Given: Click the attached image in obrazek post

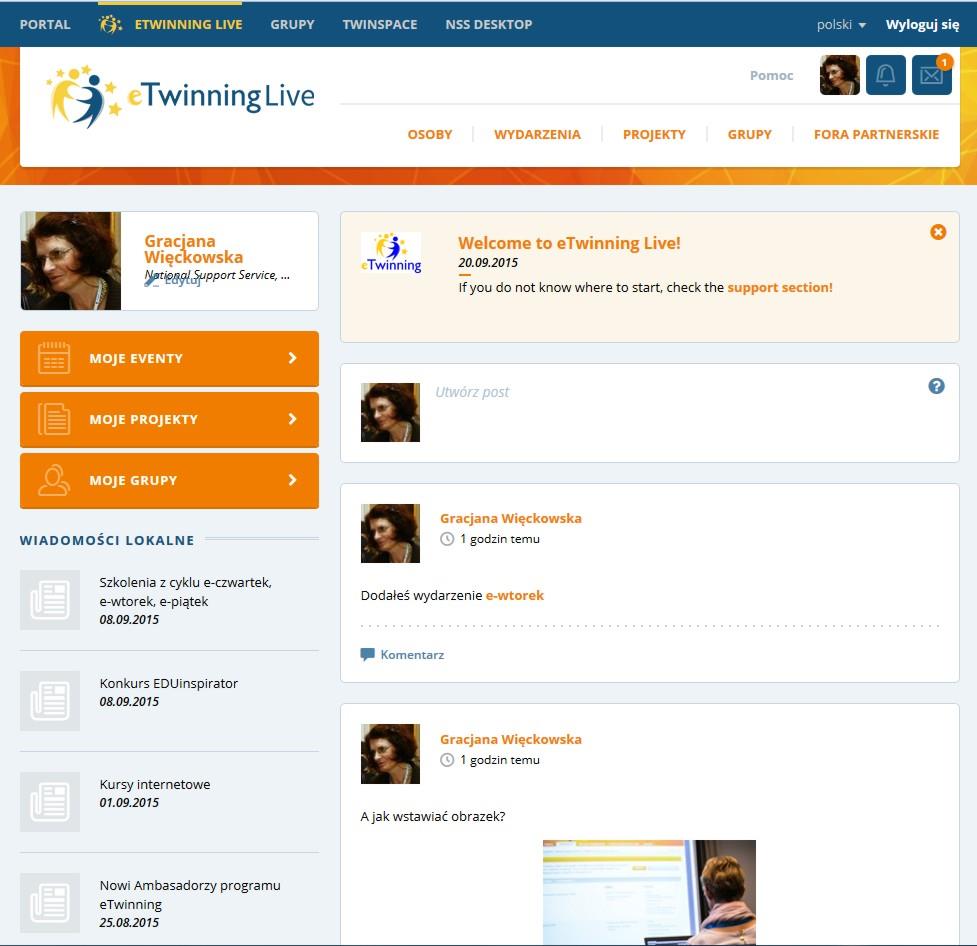Looking at the screenshot, I should 649,892.
